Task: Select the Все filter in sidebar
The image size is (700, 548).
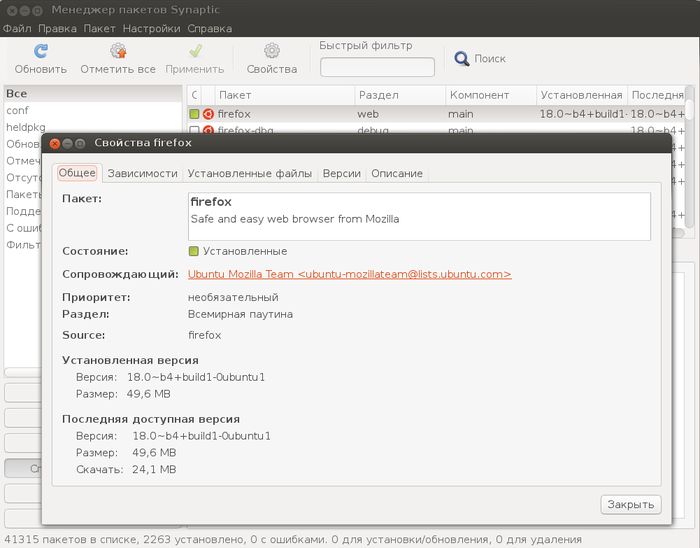Action: 93,93
